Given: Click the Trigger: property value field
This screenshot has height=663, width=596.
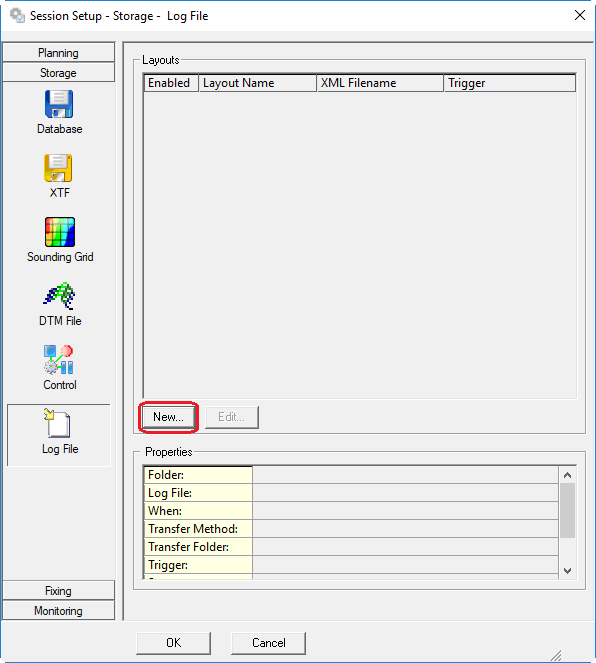Looking at the screenshot, I should pos(405,564).
